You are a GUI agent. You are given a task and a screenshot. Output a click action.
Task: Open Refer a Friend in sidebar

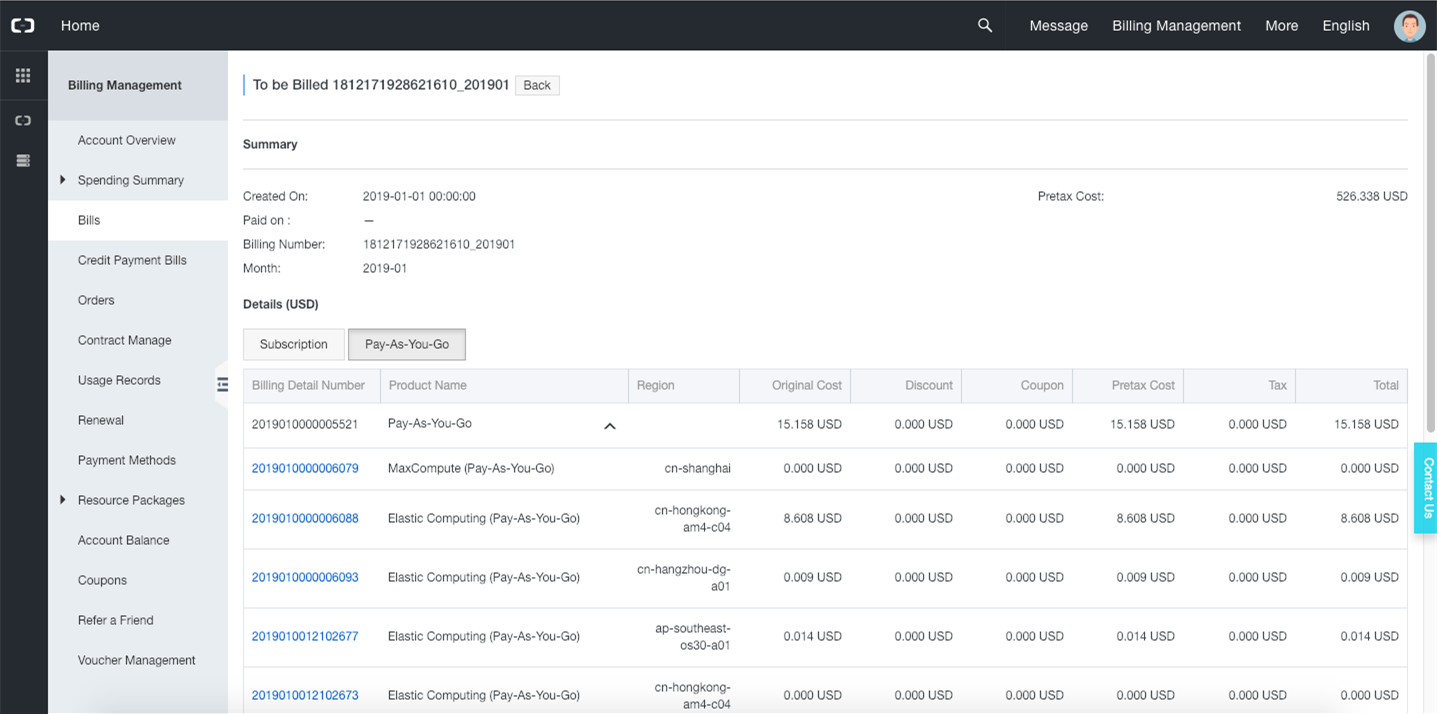pos(116,620)
